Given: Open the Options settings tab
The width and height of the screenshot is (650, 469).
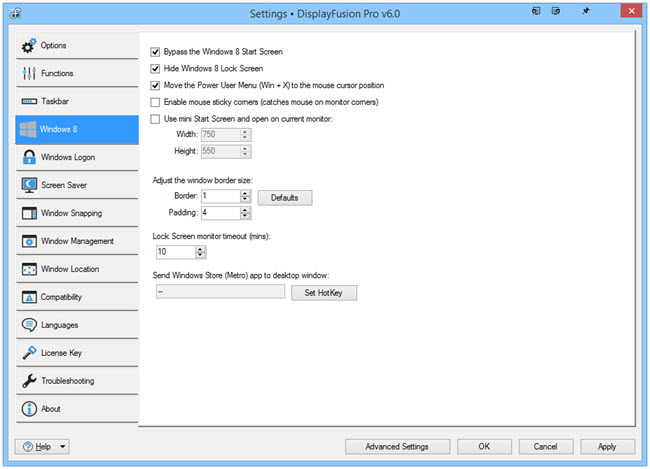Looking at the screenshot, I should pyautogui.click(x=77, y=46).
